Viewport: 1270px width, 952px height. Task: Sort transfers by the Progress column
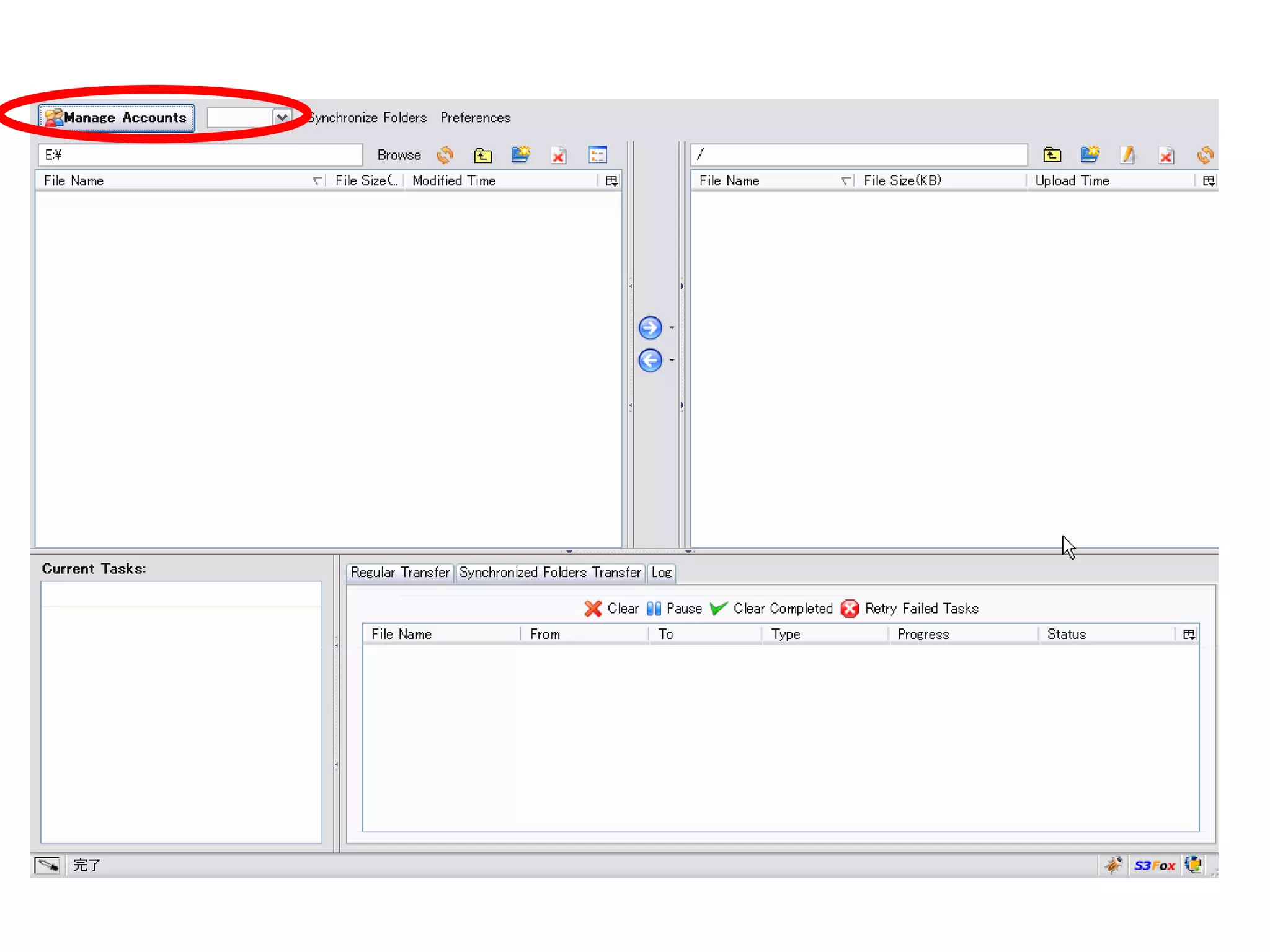click(x=964, y=634)
